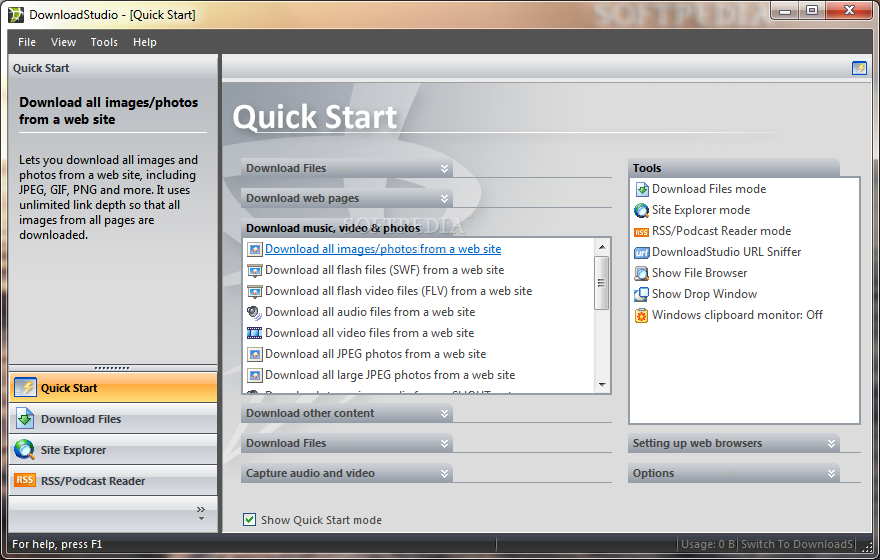880x560 pixels.
Task: Switch to Site Explorer sidebar tab
Action: pyautogui.click(x=113, y=449)
